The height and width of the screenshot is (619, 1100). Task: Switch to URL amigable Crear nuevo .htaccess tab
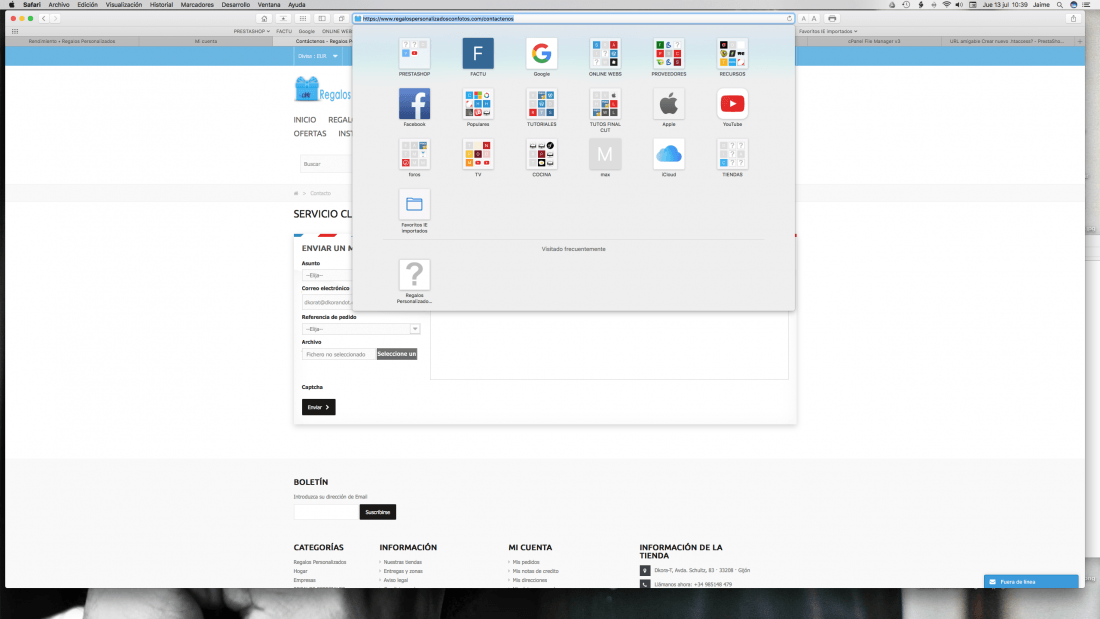pos(1007,41)
